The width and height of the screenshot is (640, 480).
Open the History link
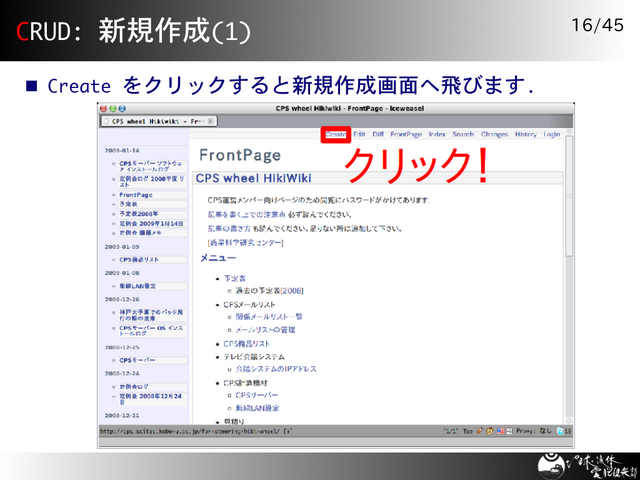(526, 134)
